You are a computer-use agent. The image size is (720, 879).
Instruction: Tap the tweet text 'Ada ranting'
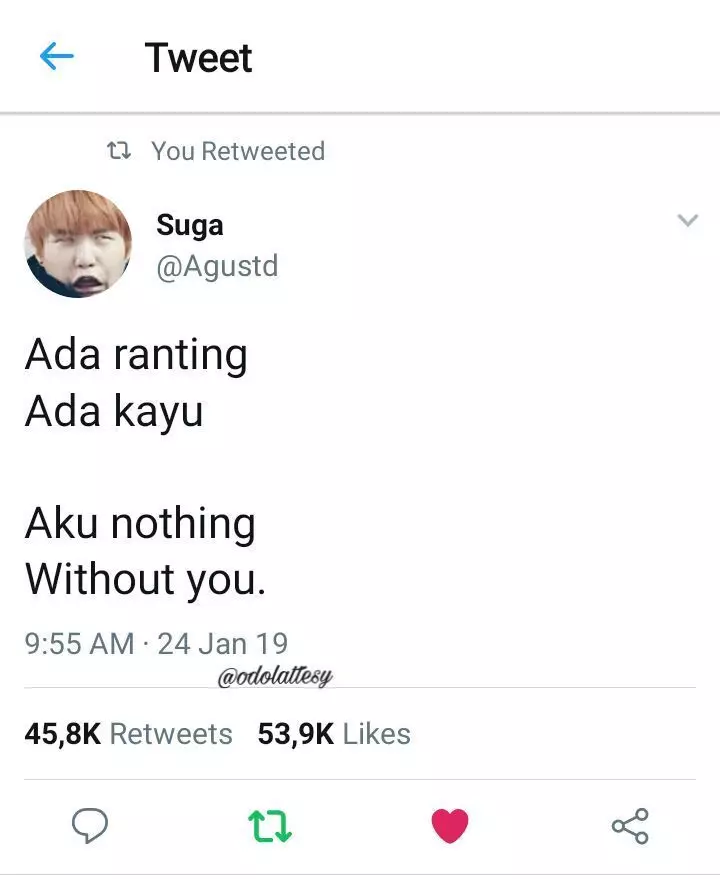tap(136, 355)
